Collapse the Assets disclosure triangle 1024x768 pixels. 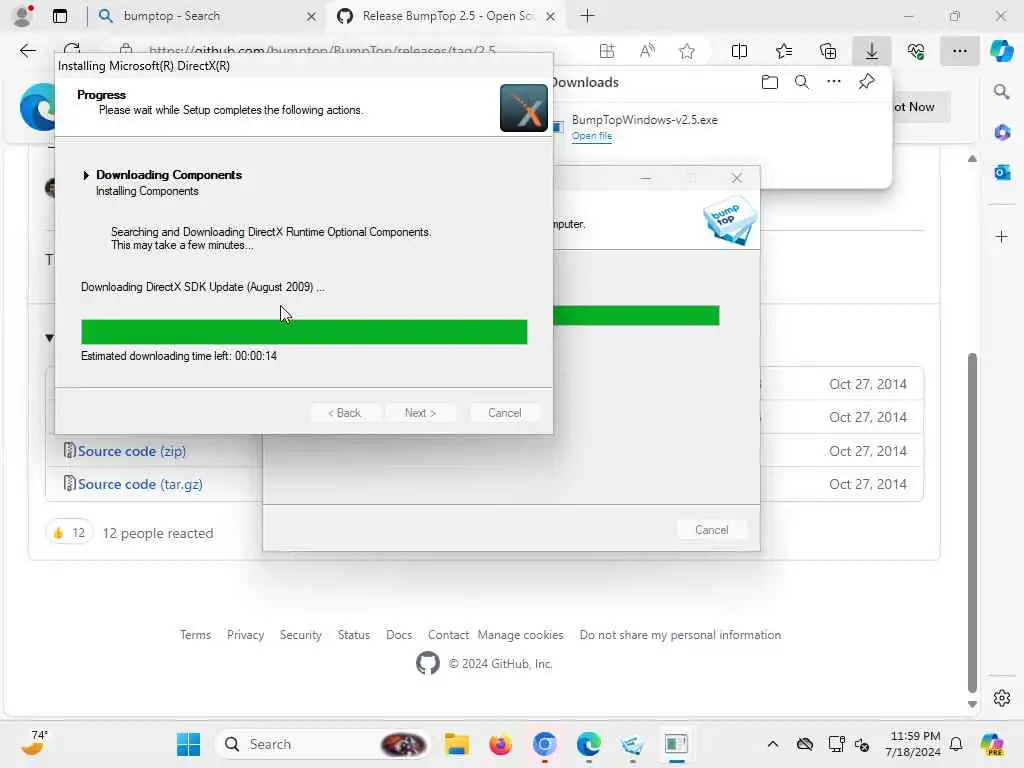pyautogui.click(x=50, y=338)
